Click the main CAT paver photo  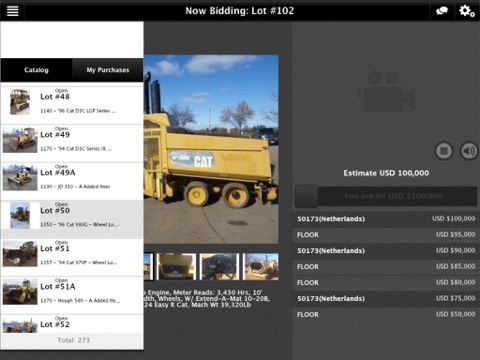tap(211, 149)
